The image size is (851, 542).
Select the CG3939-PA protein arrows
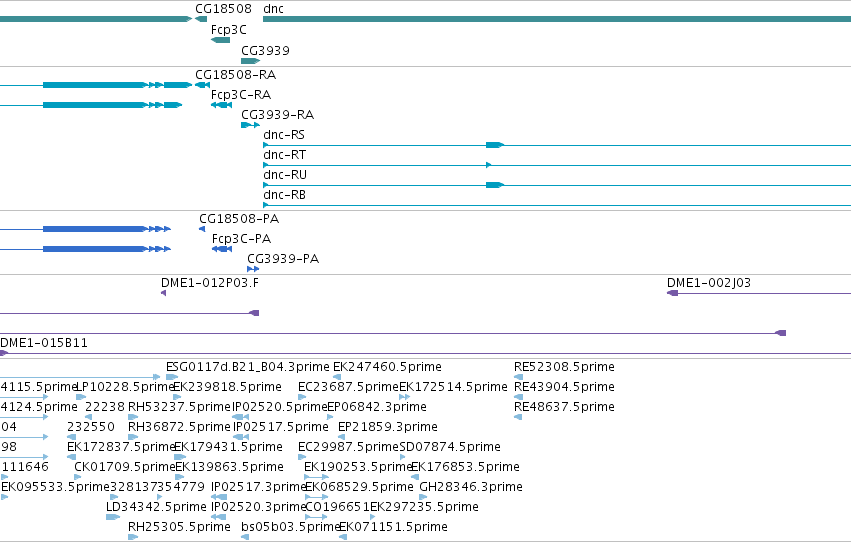253,269
